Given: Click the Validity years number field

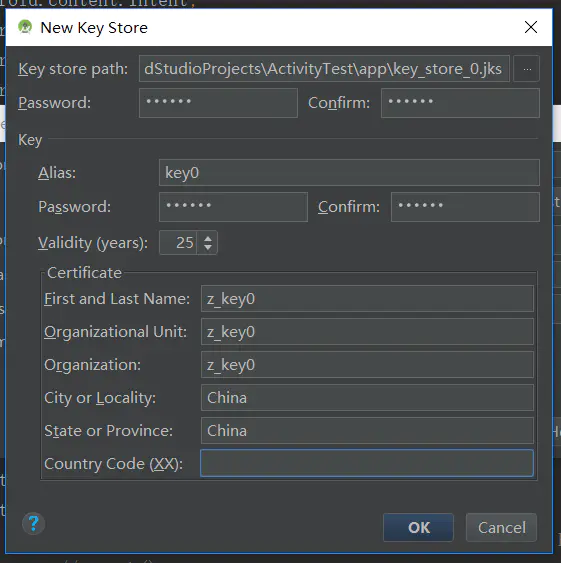Looking at the screenshot, I should tap(178, 243).
